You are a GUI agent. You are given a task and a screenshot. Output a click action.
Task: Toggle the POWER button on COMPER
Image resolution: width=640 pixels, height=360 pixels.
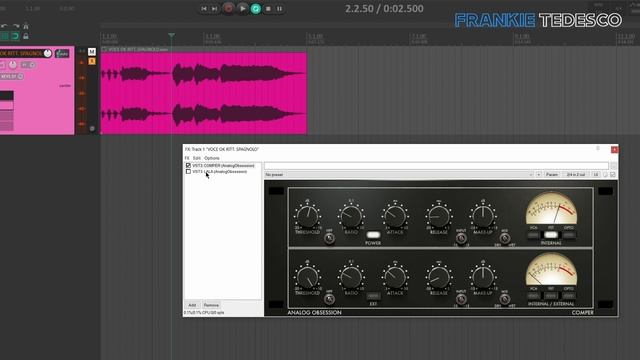click(373, 235)
